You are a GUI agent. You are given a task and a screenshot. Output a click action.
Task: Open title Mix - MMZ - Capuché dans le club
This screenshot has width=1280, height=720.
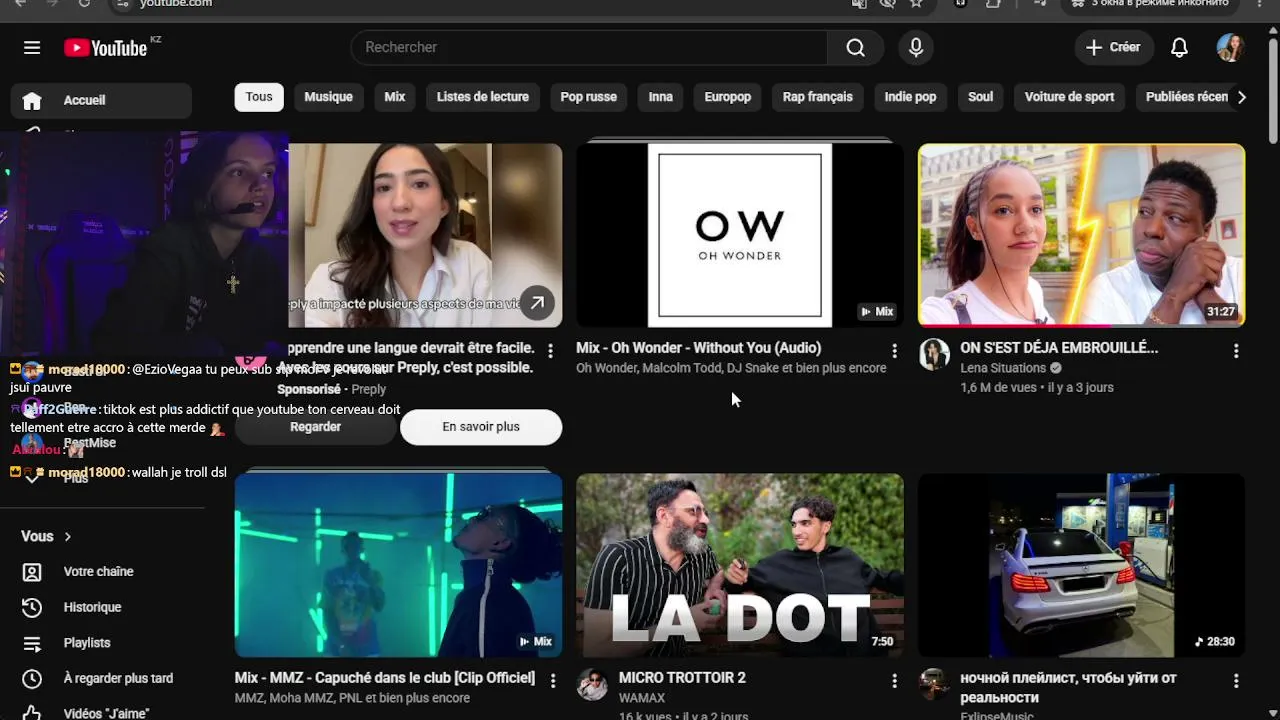385,678
